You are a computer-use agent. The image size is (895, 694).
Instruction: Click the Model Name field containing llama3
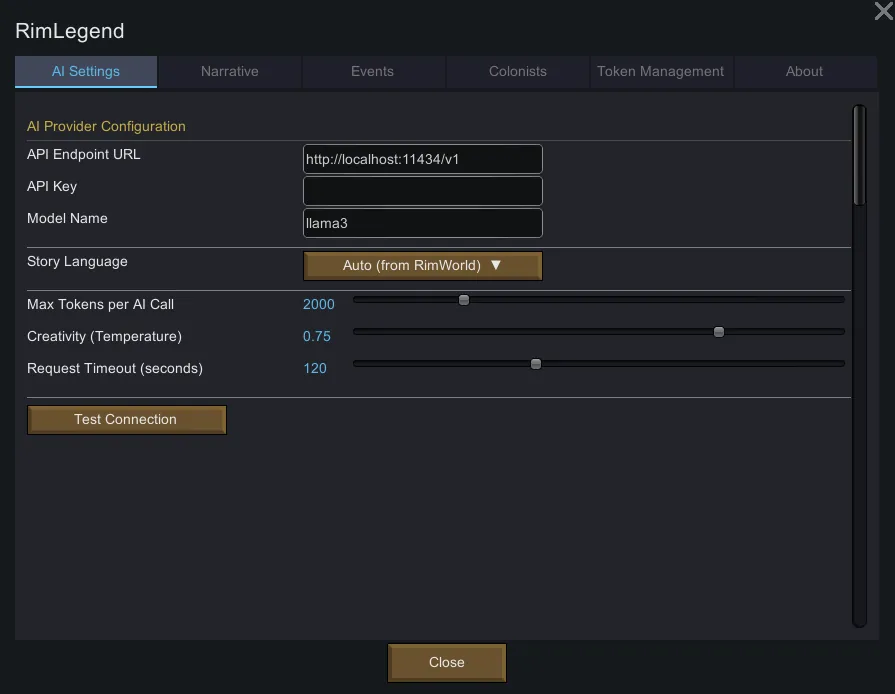(422, 223)
